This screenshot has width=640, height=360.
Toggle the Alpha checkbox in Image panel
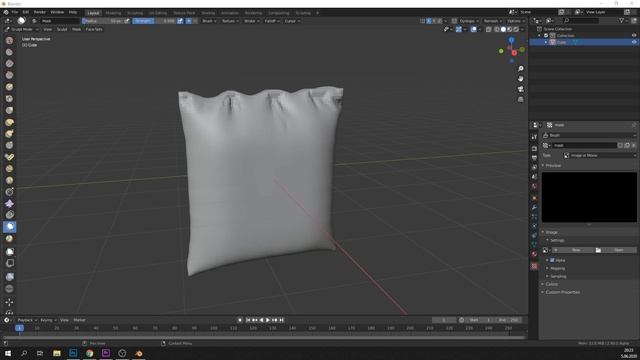pyautogui.click(x=552, y=260)
